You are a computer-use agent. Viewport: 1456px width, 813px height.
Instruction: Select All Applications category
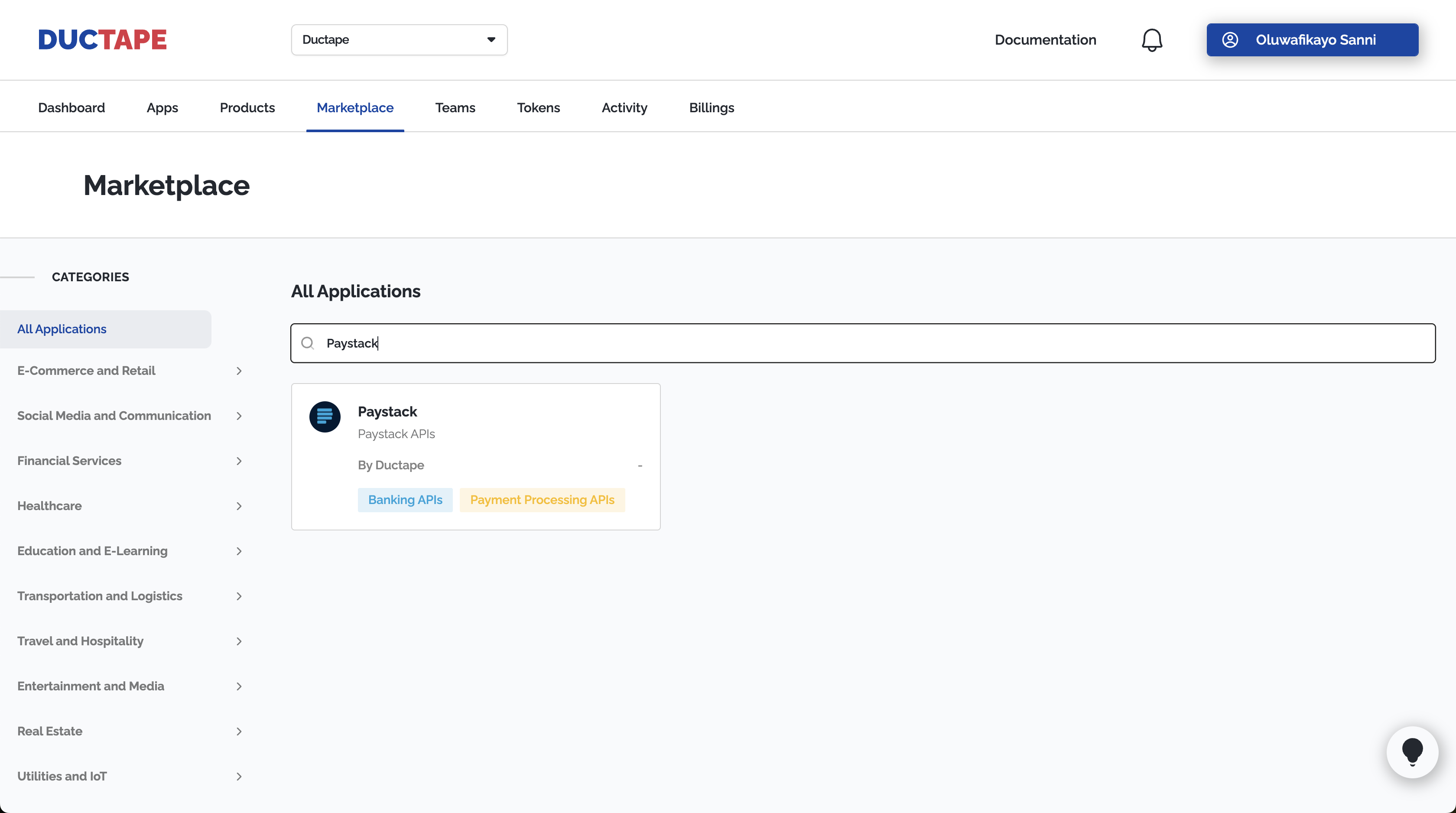coord(106,329)
